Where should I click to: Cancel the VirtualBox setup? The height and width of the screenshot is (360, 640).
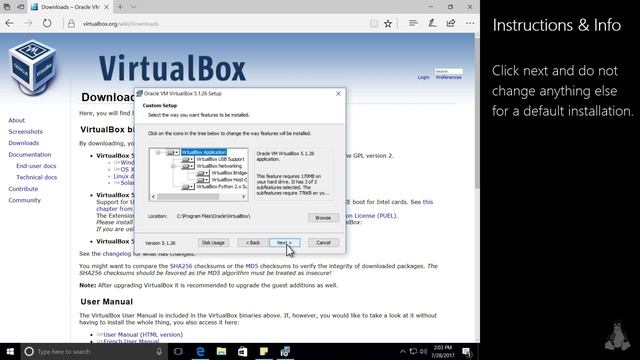click(x=323, y=243)
